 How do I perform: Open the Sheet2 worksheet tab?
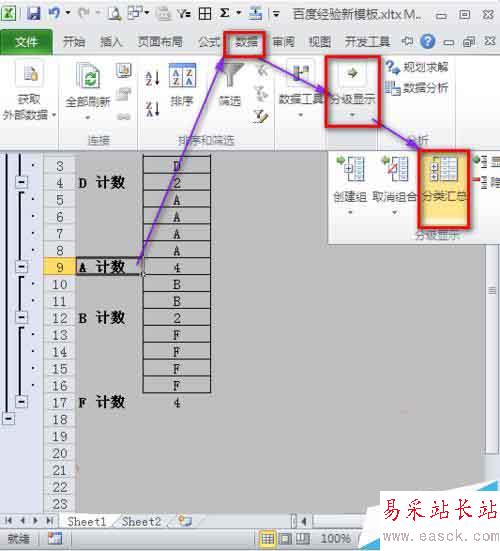pos(141,521)
